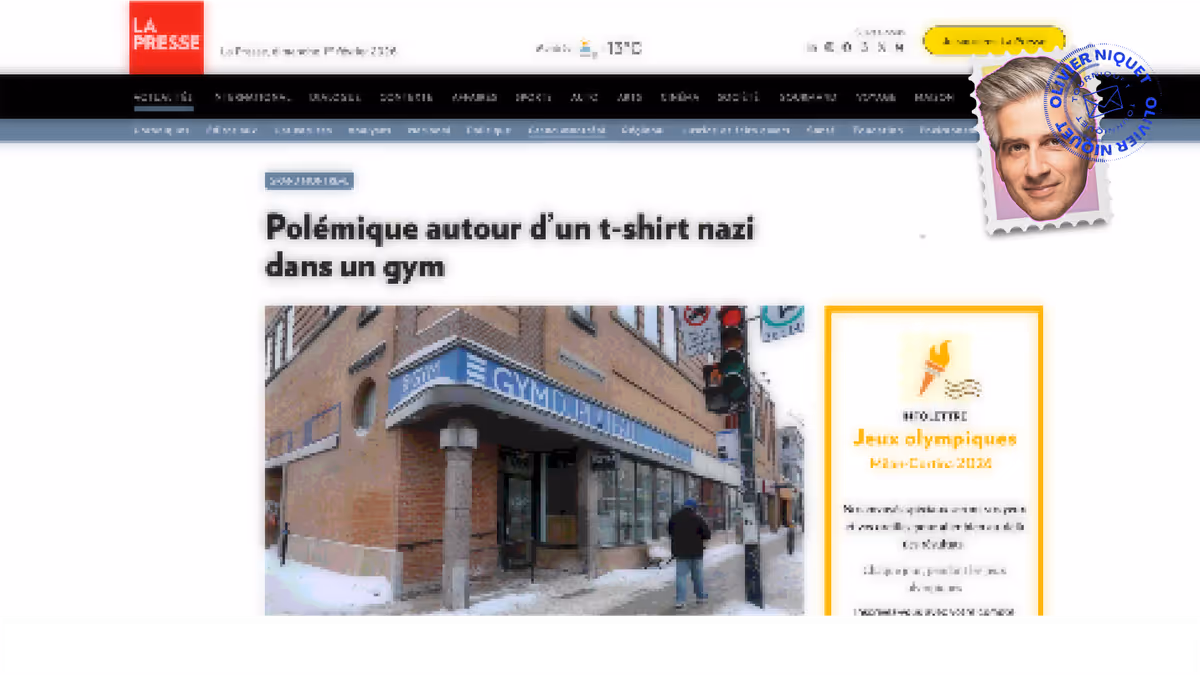
Task: Open the nazi t-shirt gym headline article
Action: (x=508, y=246)
